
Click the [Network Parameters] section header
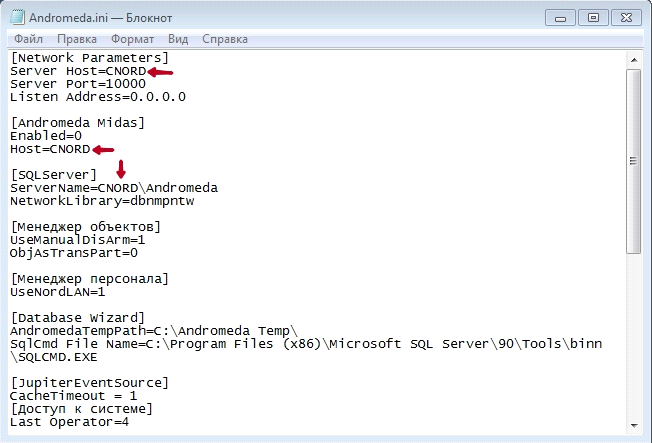pyautogui.click(x=89, y=58)
